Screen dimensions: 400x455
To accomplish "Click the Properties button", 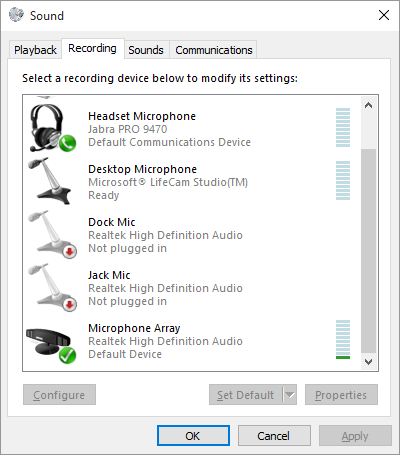I will pyautogui.click(x=341, y=395).
